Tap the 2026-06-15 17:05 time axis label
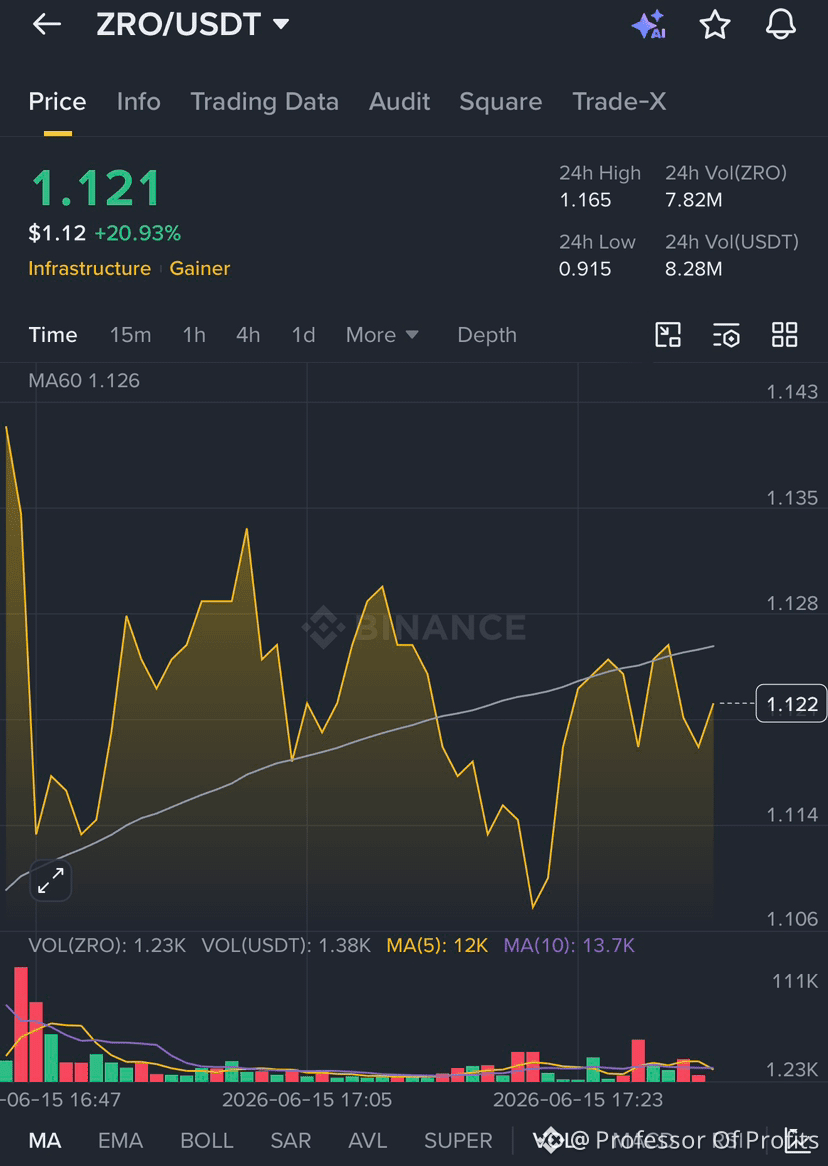The image size is (828, 1166). pos(307,1100)
